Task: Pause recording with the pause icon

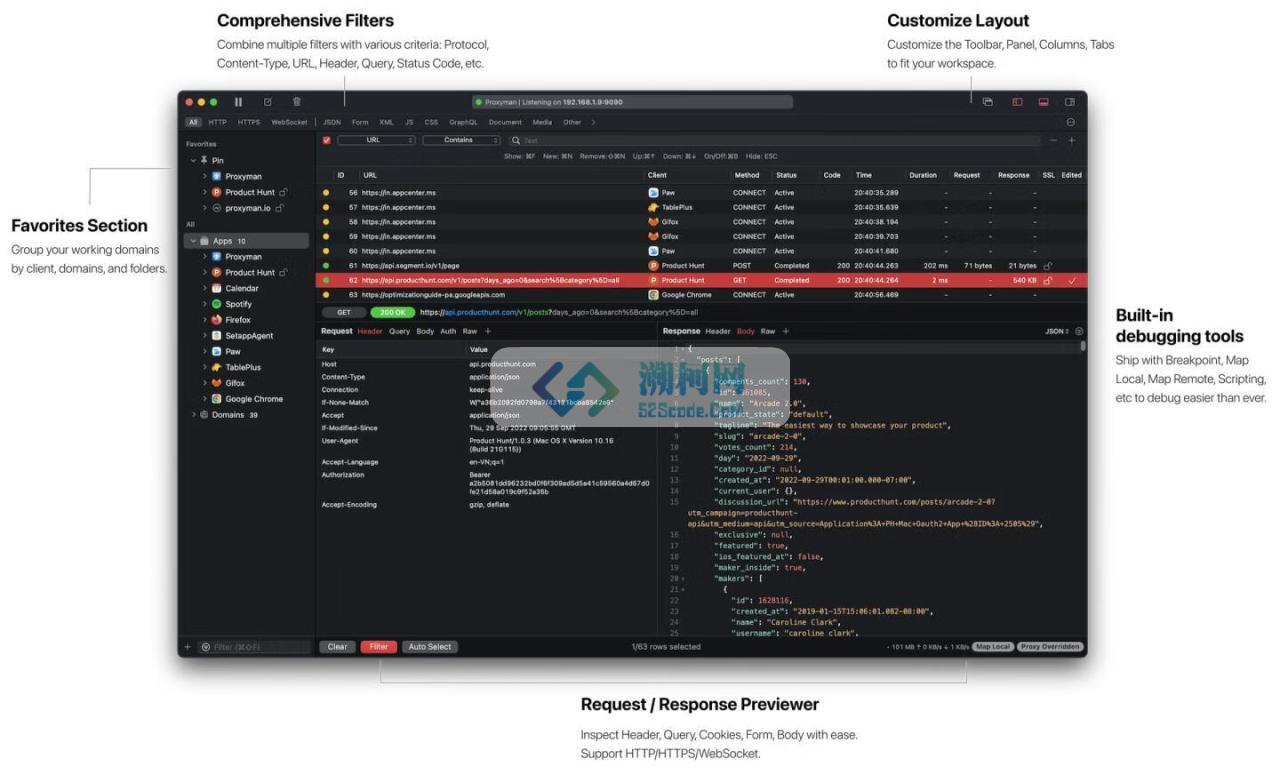Action: 238,102
